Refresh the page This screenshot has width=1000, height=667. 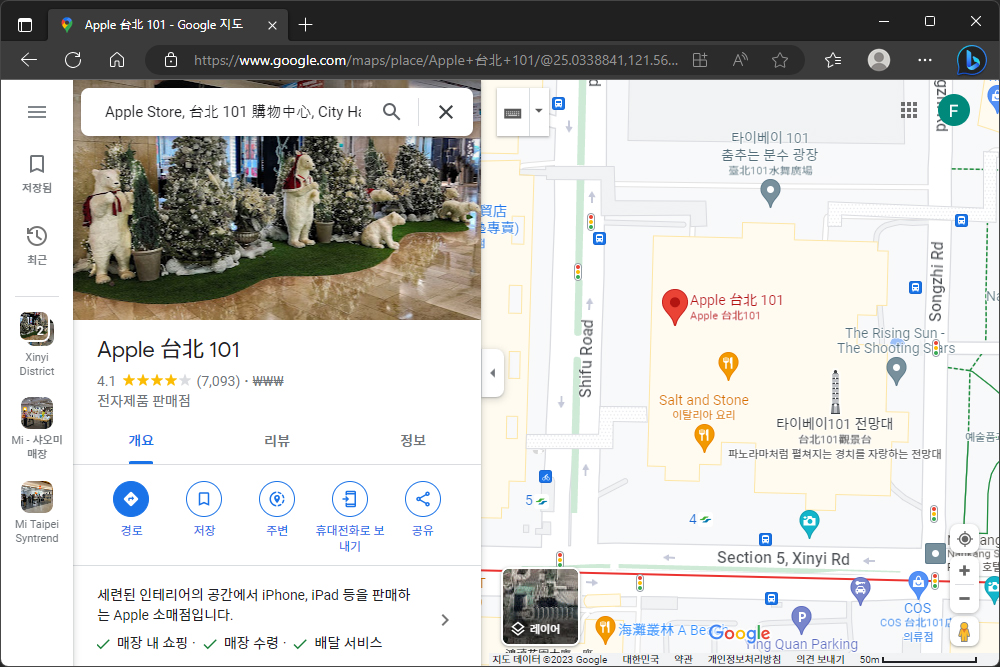[x=73, y=61]
